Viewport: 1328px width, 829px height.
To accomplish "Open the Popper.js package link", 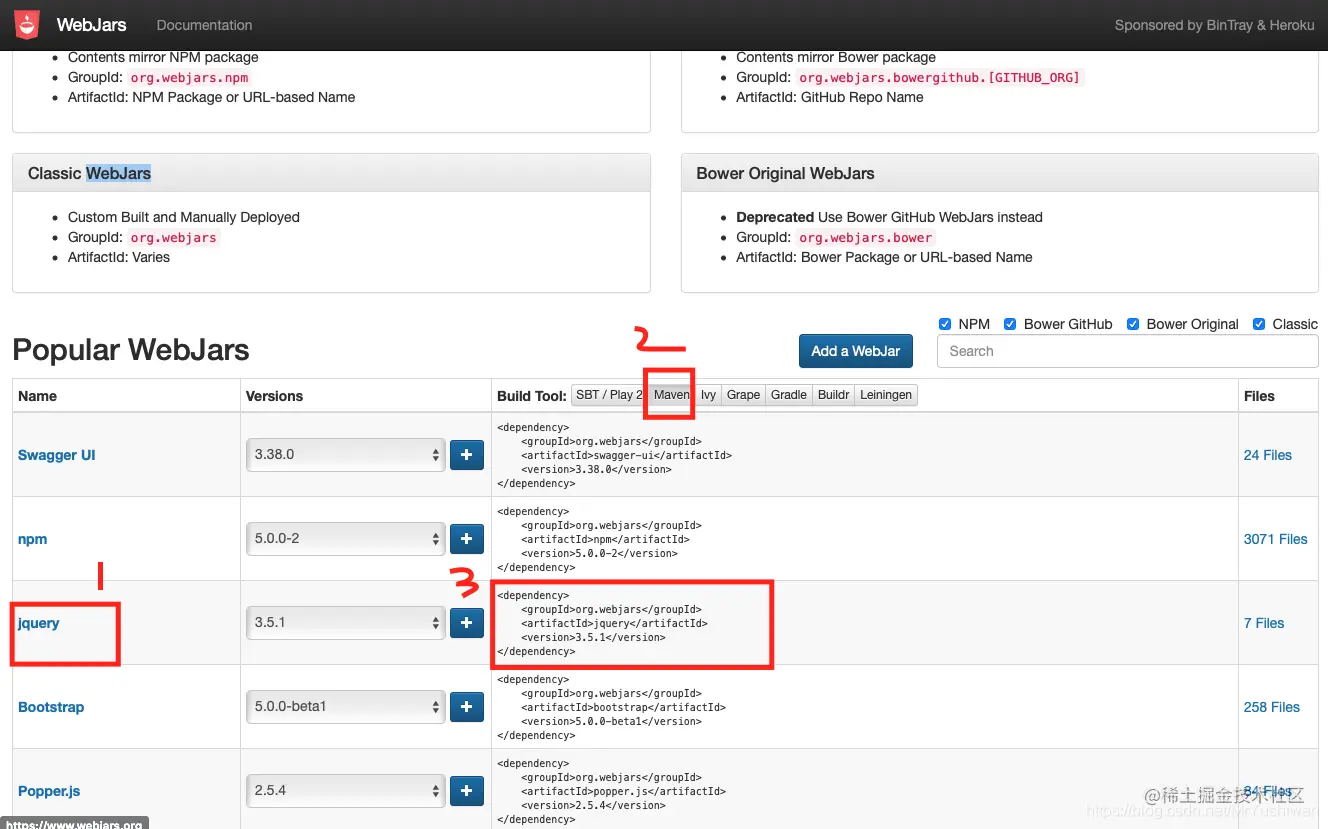I will coord(49,791).
